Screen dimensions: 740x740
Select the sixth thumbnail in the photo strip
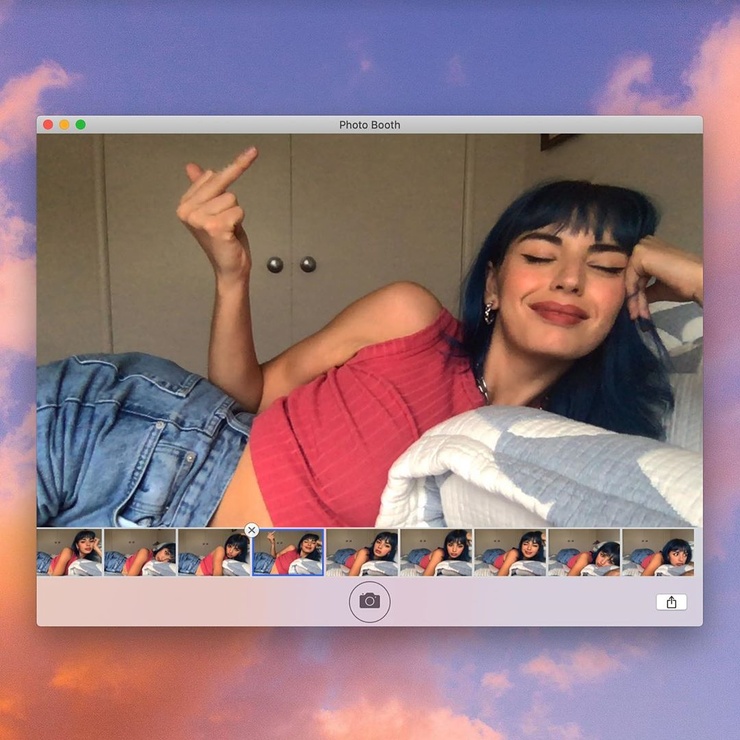436,552
